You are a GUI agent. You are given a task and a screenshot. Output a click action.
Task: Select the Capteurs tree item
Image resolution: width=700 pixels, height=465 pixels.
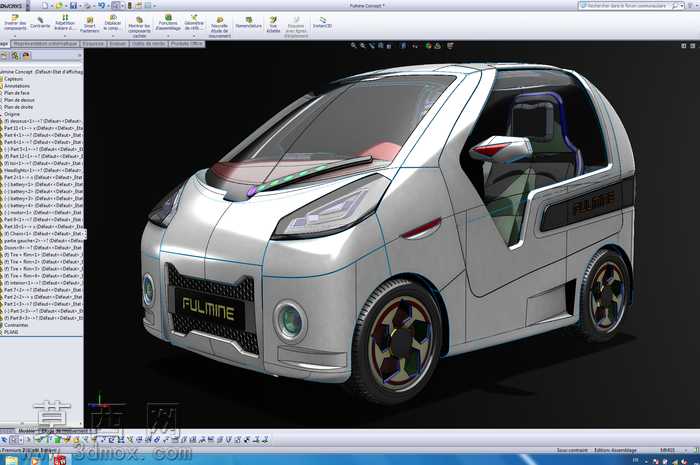(13, 79)
